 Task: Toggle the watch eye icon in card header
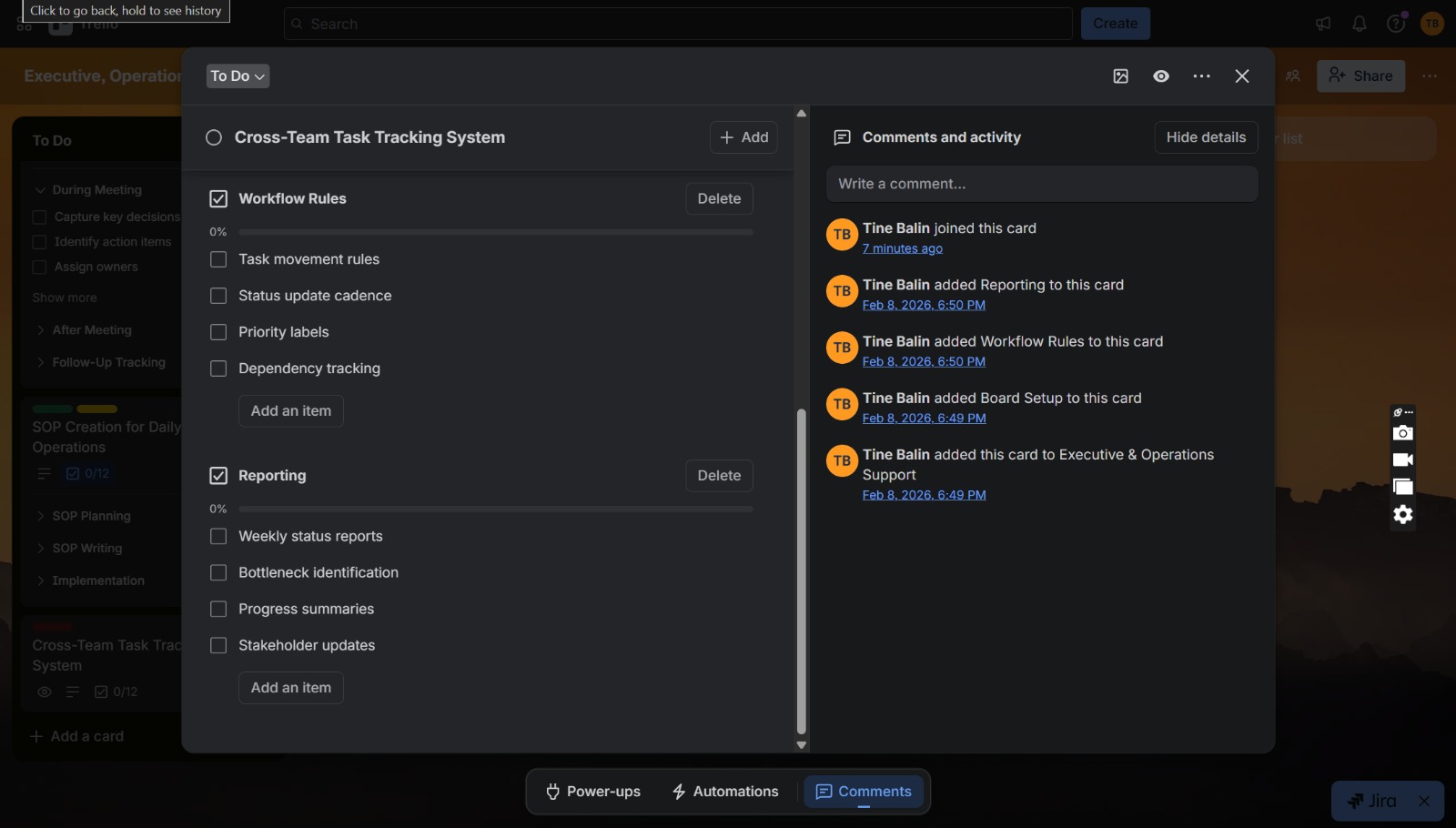coord(1161,76)
